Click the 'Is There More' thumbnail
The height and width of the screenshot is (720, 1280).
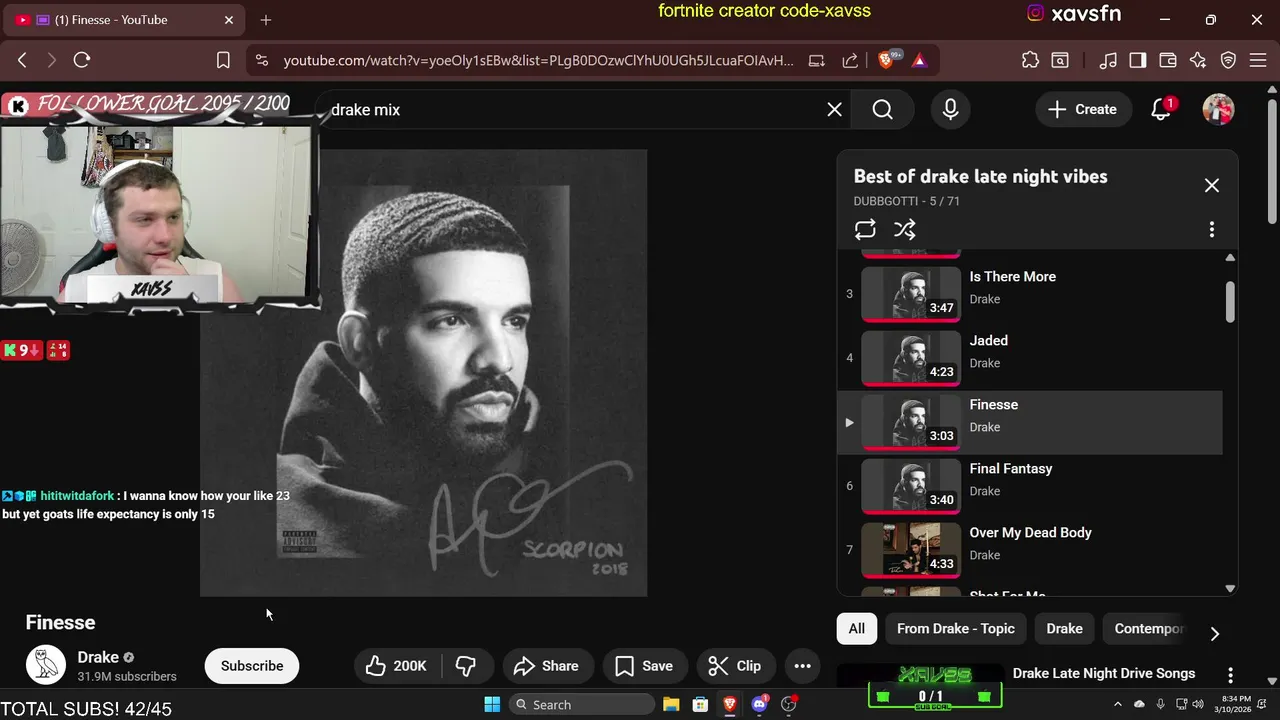(x=911, y=294)
